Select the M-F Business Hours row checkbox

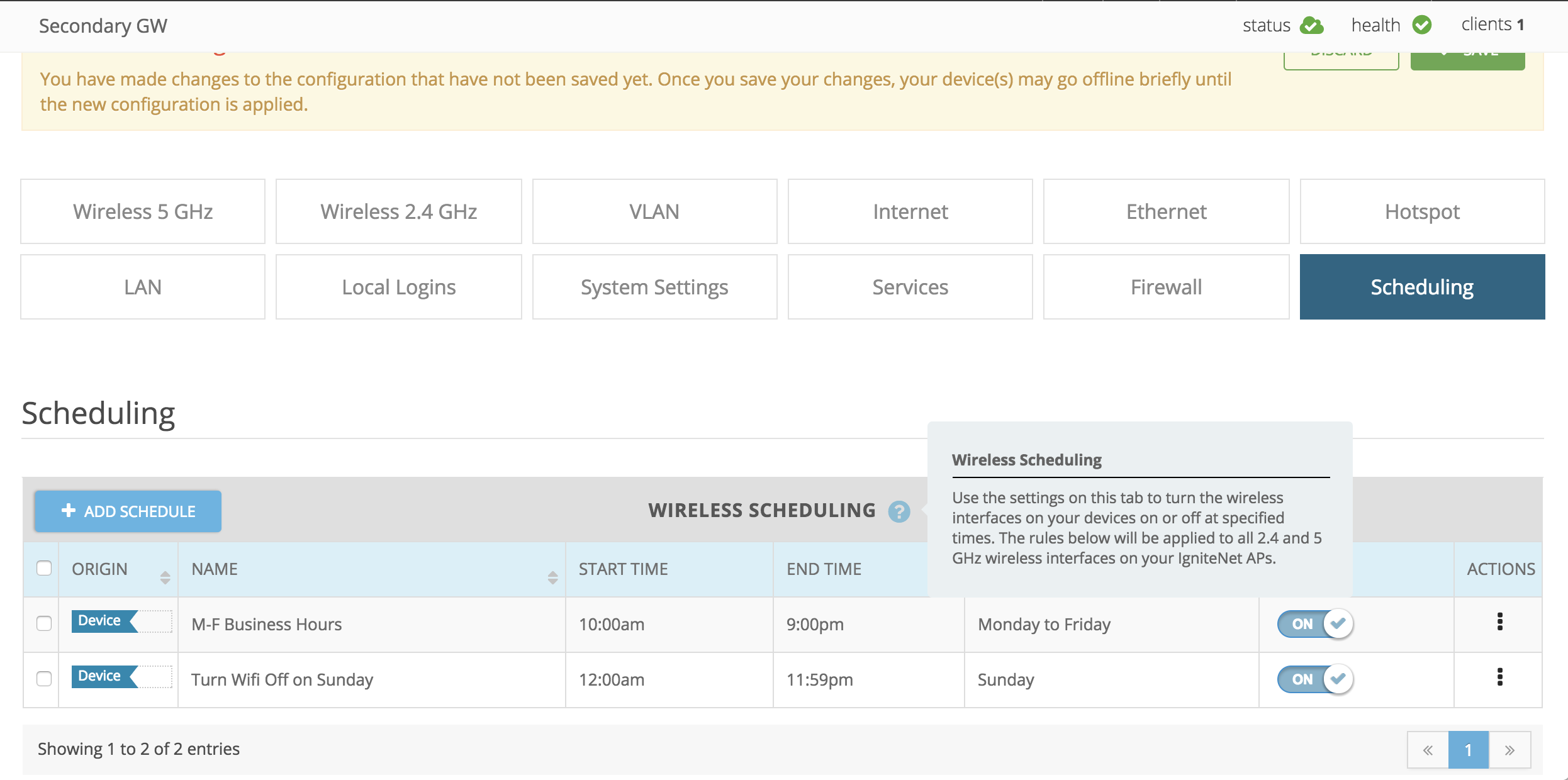[x=44, y=624]
